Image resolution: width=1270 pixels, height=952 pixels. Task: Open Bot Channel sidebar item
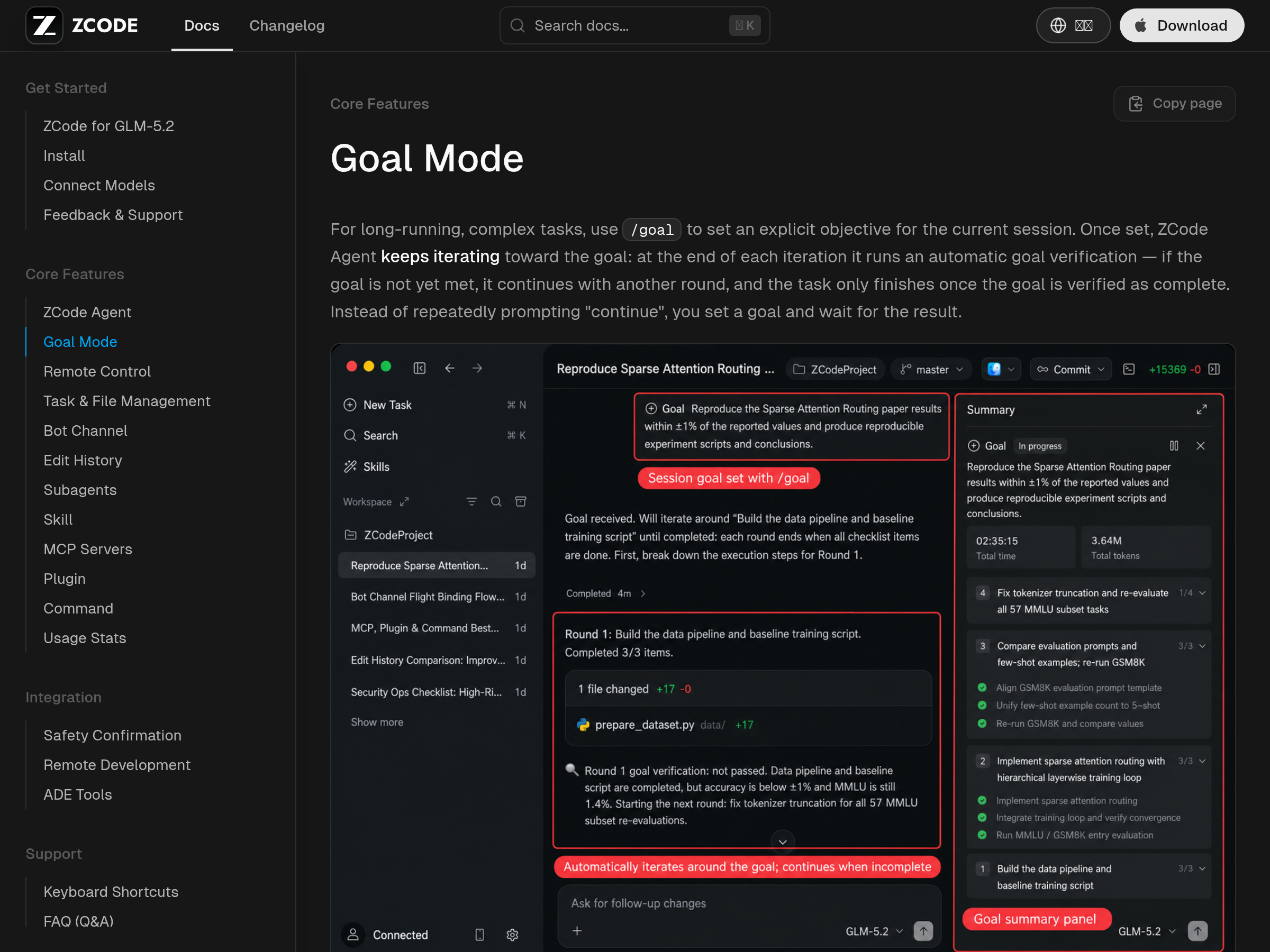point(85,431)
